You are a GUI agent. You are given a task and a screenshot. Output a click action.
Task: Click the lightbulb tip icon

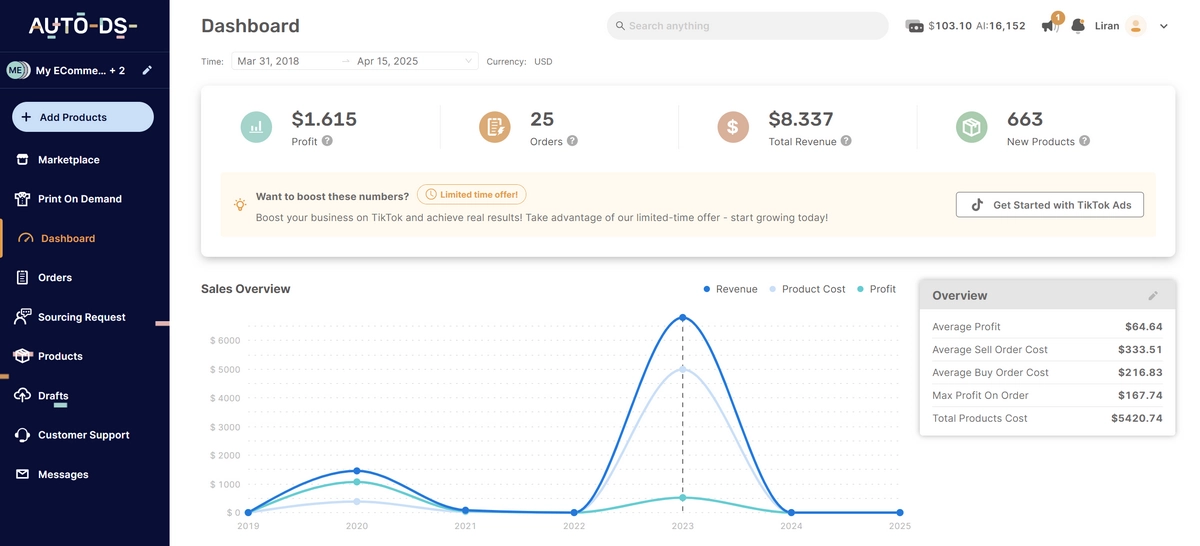pyautogui.click(x=240, y=204)
